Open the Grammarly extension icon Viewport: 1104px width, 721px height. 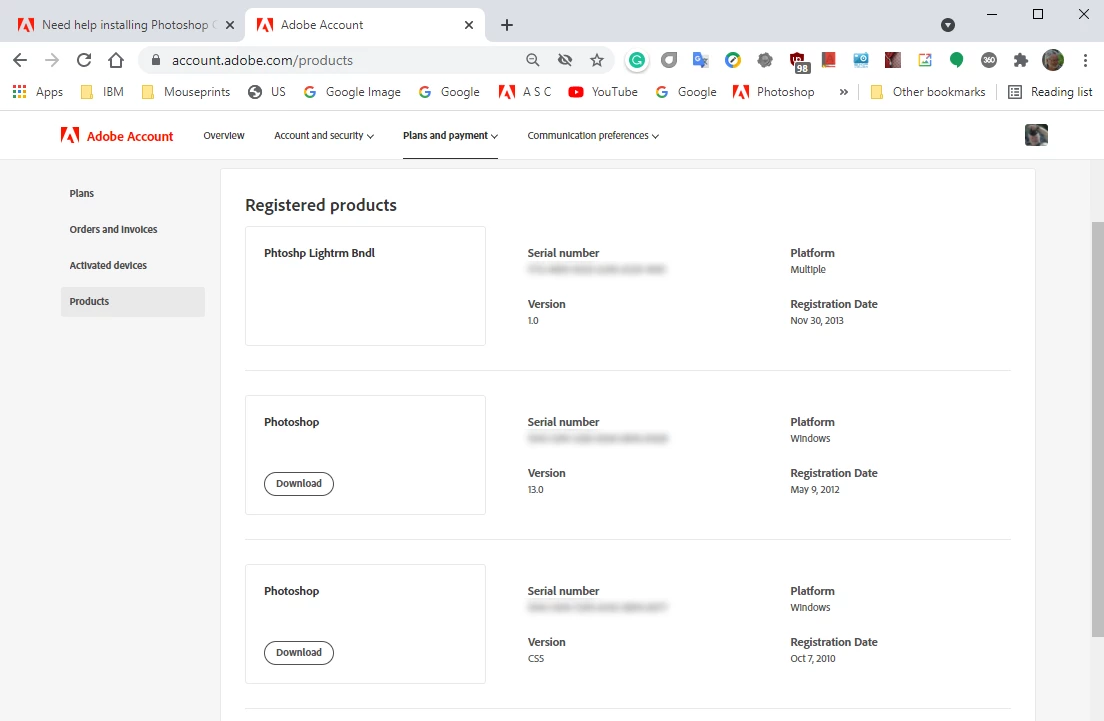pos(636,61)
